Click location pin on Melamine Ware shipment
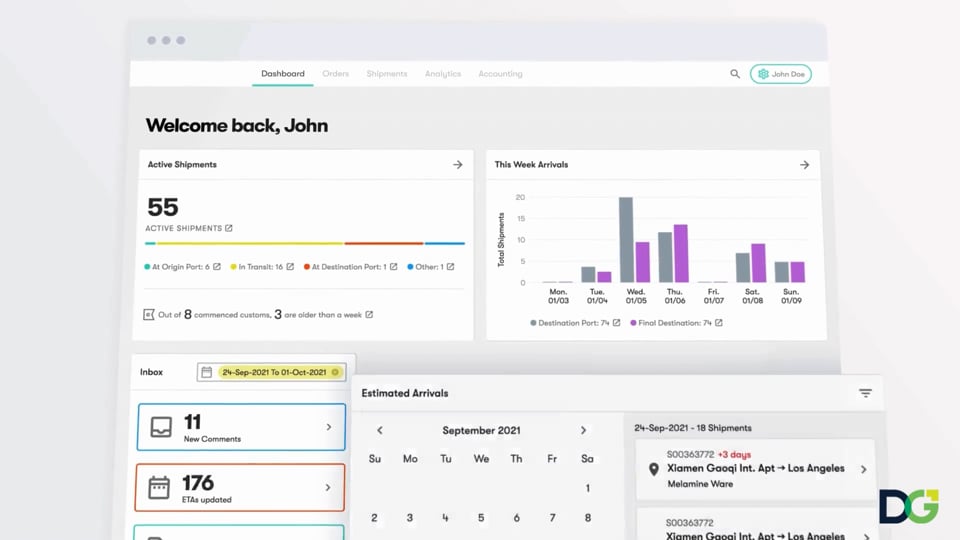Screen dimensions: 960x540 click(x=654, y=469)
